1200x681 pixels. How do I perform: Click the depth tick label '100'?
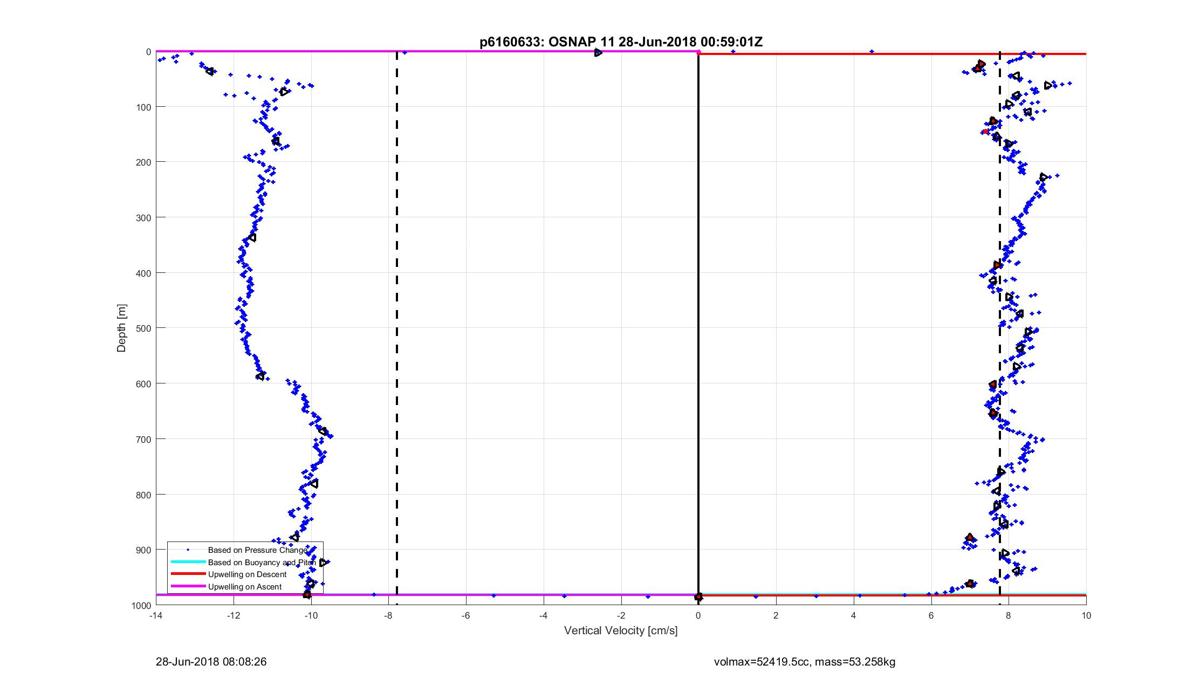(x=142, y=107)
